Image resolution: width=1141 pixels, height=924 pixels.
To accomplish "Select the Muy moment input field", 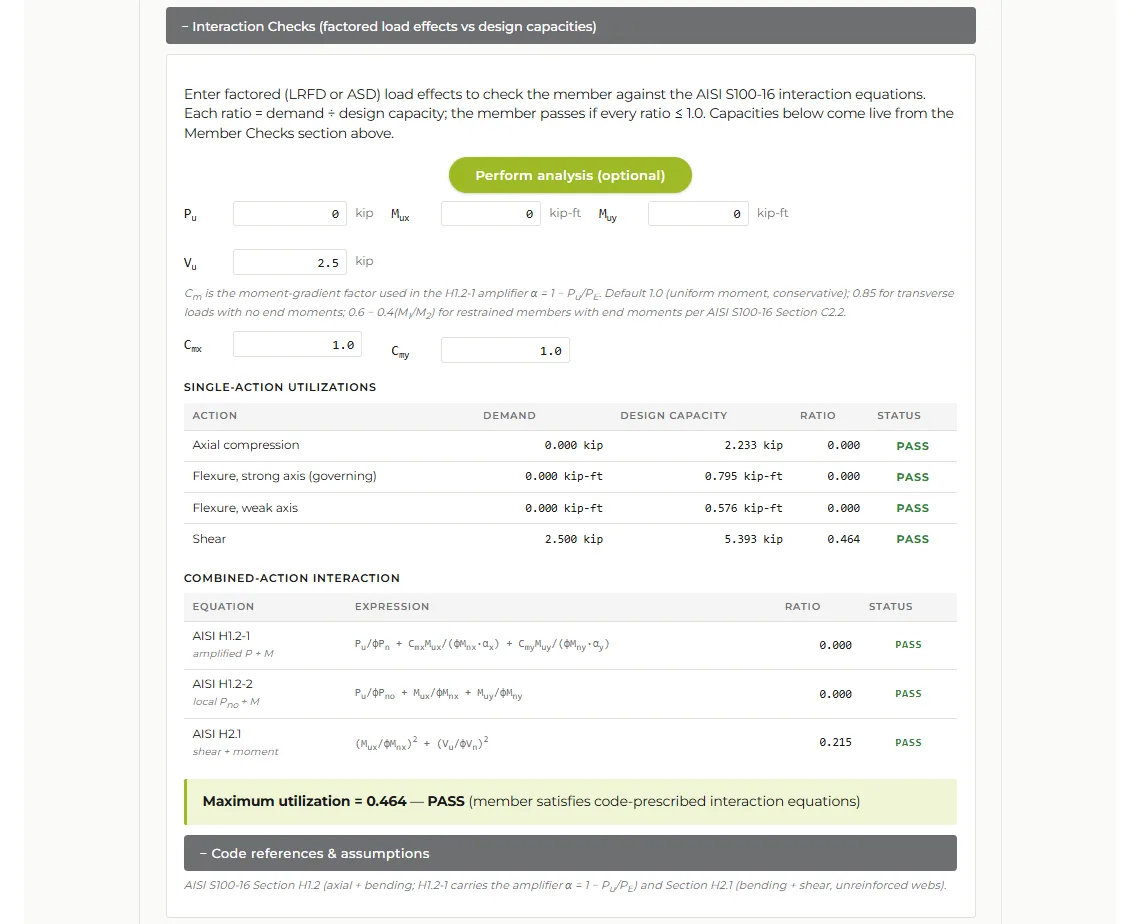I will (x=698, y=214).
